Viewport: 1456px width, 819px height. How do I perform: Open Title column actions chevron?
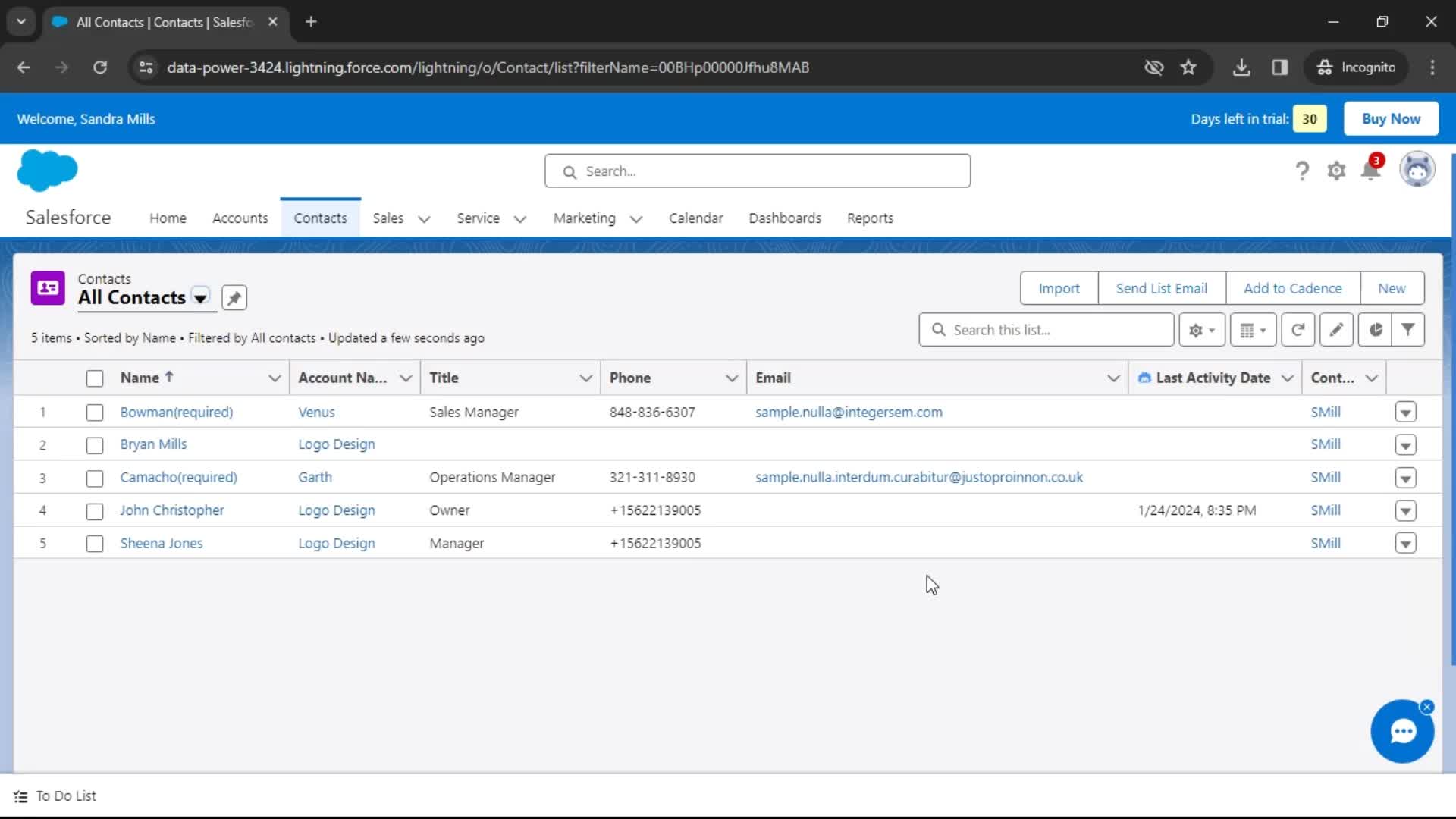click(x=585, y=378)
